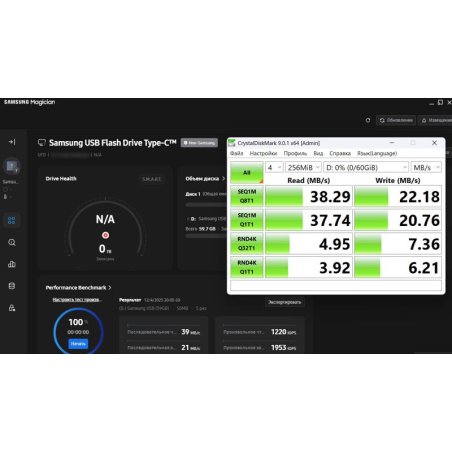Open the lock security icon in the sidebar

(x=12, y=308)
